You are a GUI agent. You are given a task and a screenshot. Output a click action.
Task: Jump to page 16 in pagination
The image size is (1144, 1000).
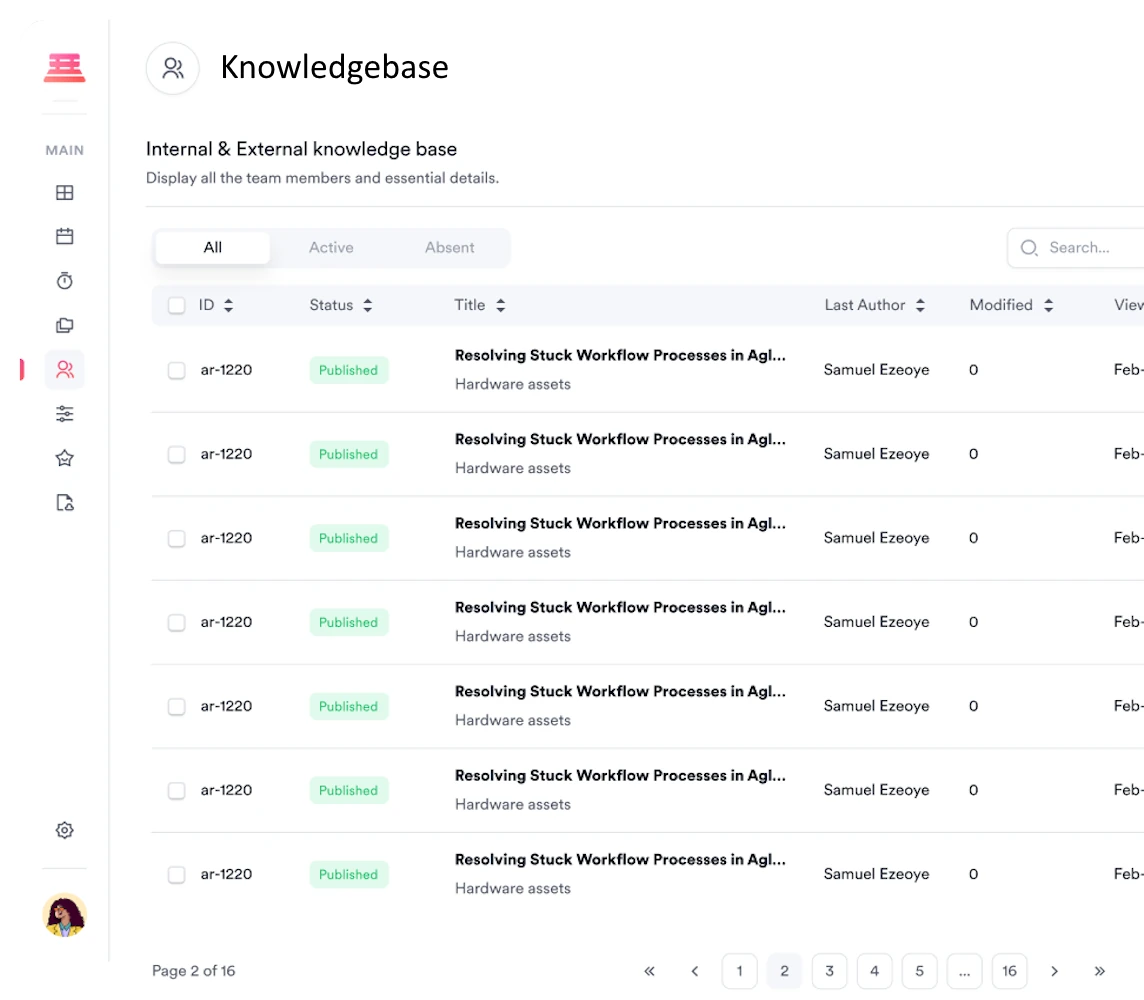[x=1009, y=971]
